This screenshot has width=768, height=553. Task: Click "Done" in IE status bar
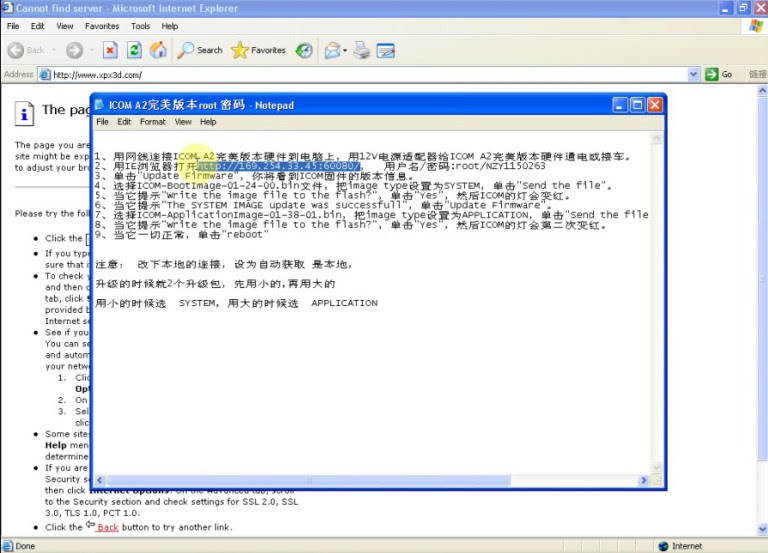point(25,546)
